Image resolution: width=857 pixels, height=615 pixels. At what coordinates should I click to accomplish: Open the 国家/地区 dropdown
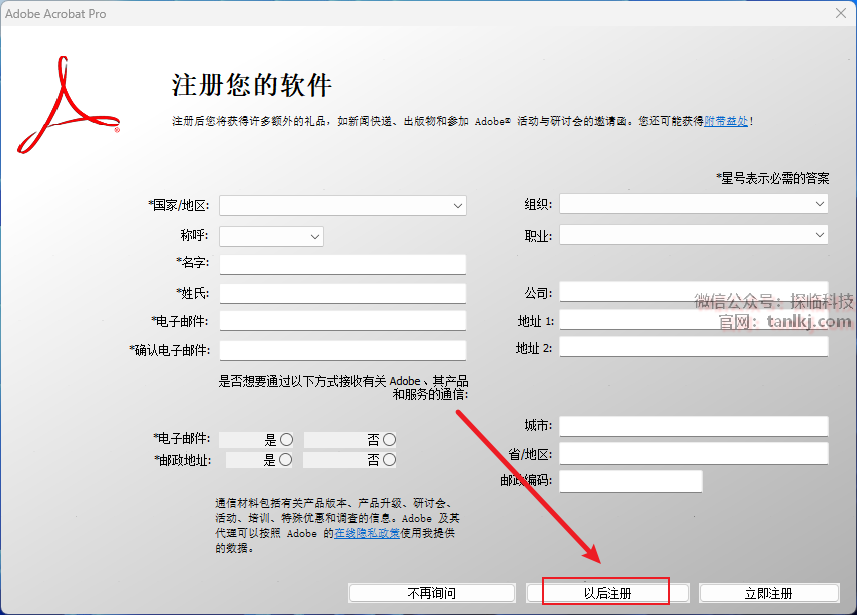pos(343,206)
